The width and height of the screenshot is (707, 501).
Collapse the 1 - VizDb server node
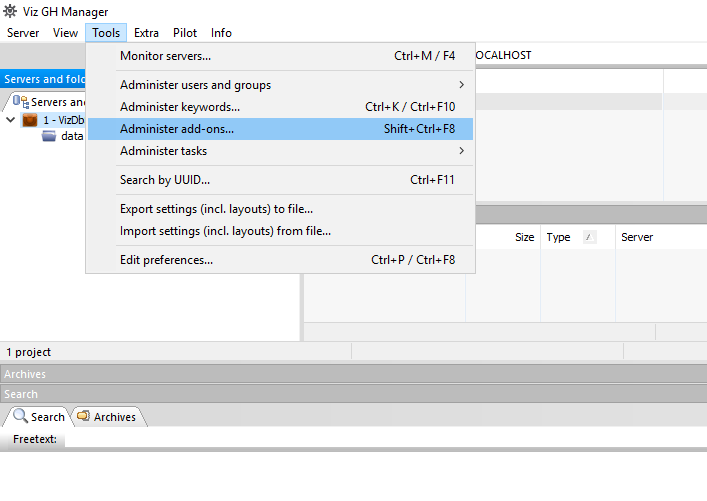(x=11, y=120)
